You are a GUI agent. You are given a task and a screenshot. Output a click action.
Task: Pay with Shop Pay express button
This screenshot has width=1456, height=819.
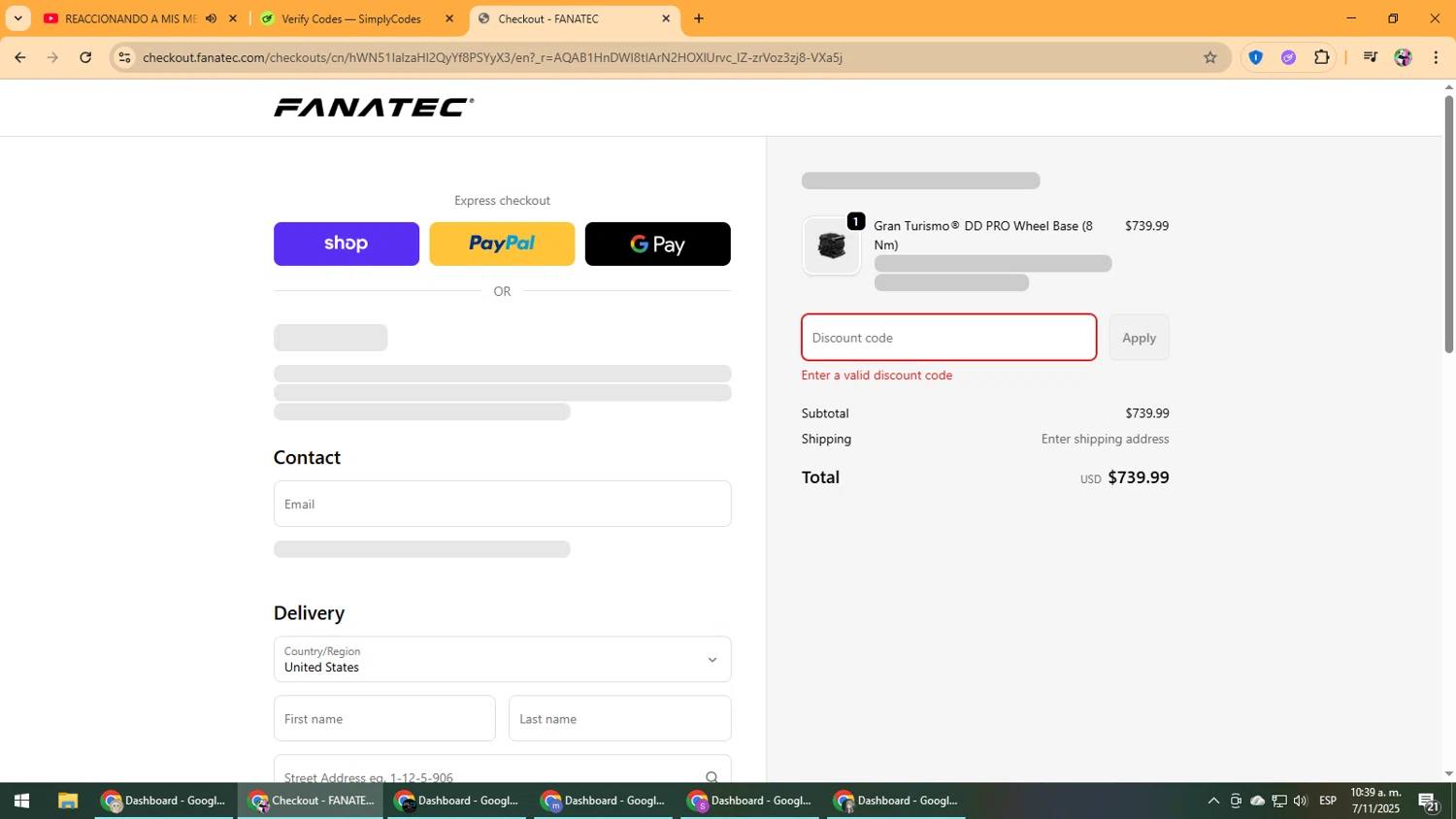[347, 244]
